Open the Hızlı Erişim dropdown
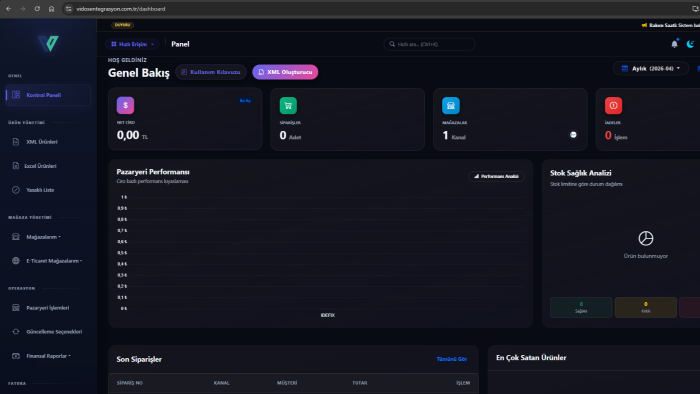This screenshot has width=700, height=394. [x=132, y=44]
